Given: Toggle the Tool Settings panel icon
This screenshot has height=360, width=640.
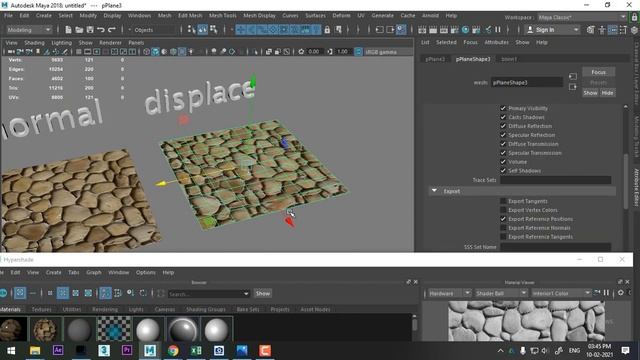Looking at the screenshot, I should [623, 30].
